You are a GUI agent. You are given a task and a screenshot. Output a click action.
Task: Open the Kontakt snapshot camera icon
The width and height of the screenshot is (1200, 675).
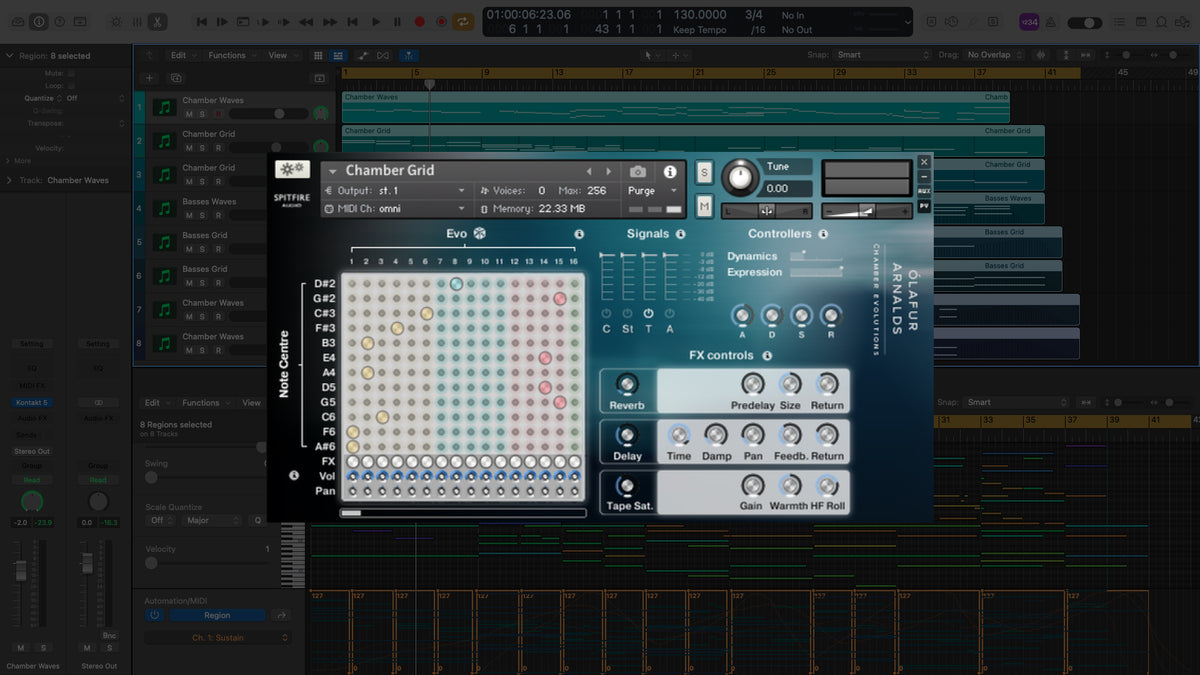(x=638, y=172)
